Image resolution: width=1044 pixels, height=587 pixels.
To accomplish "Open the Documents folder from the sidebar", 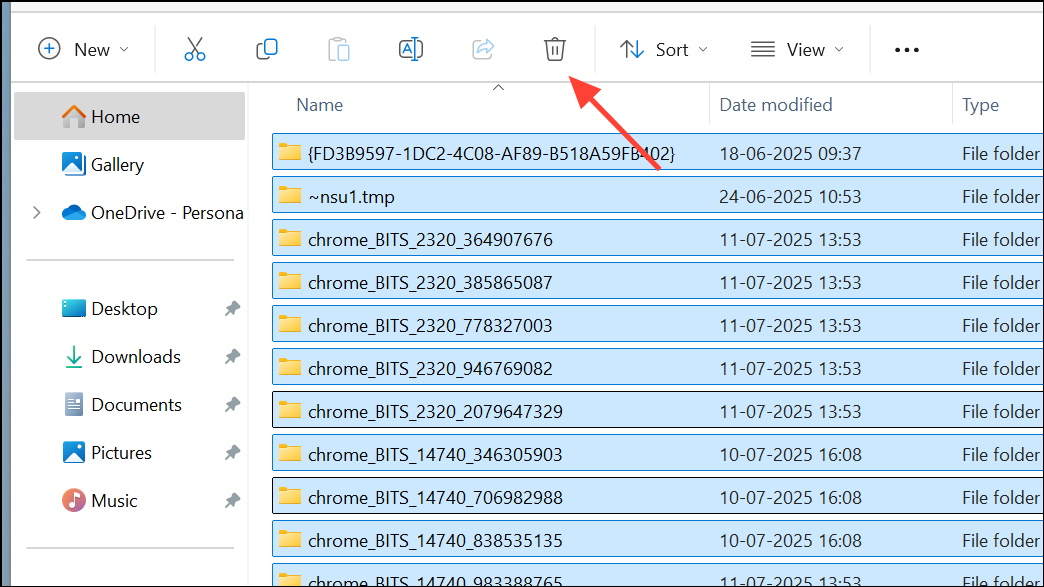I will (135, 404).
